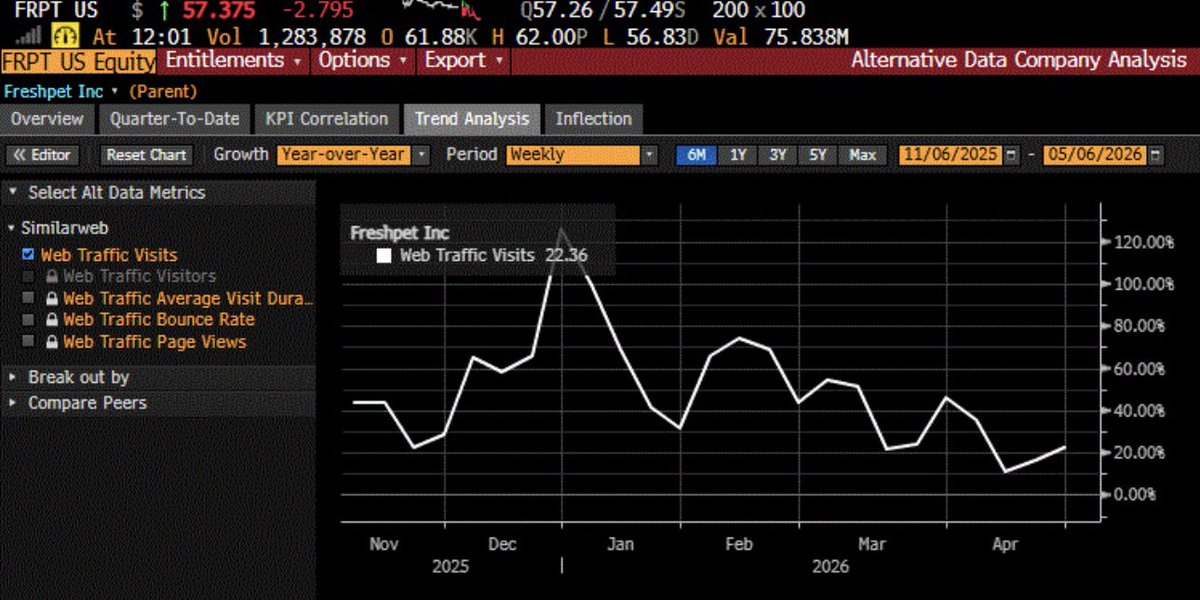
Task: Select the 5Y range button
Action: click(x=818, y=155)
